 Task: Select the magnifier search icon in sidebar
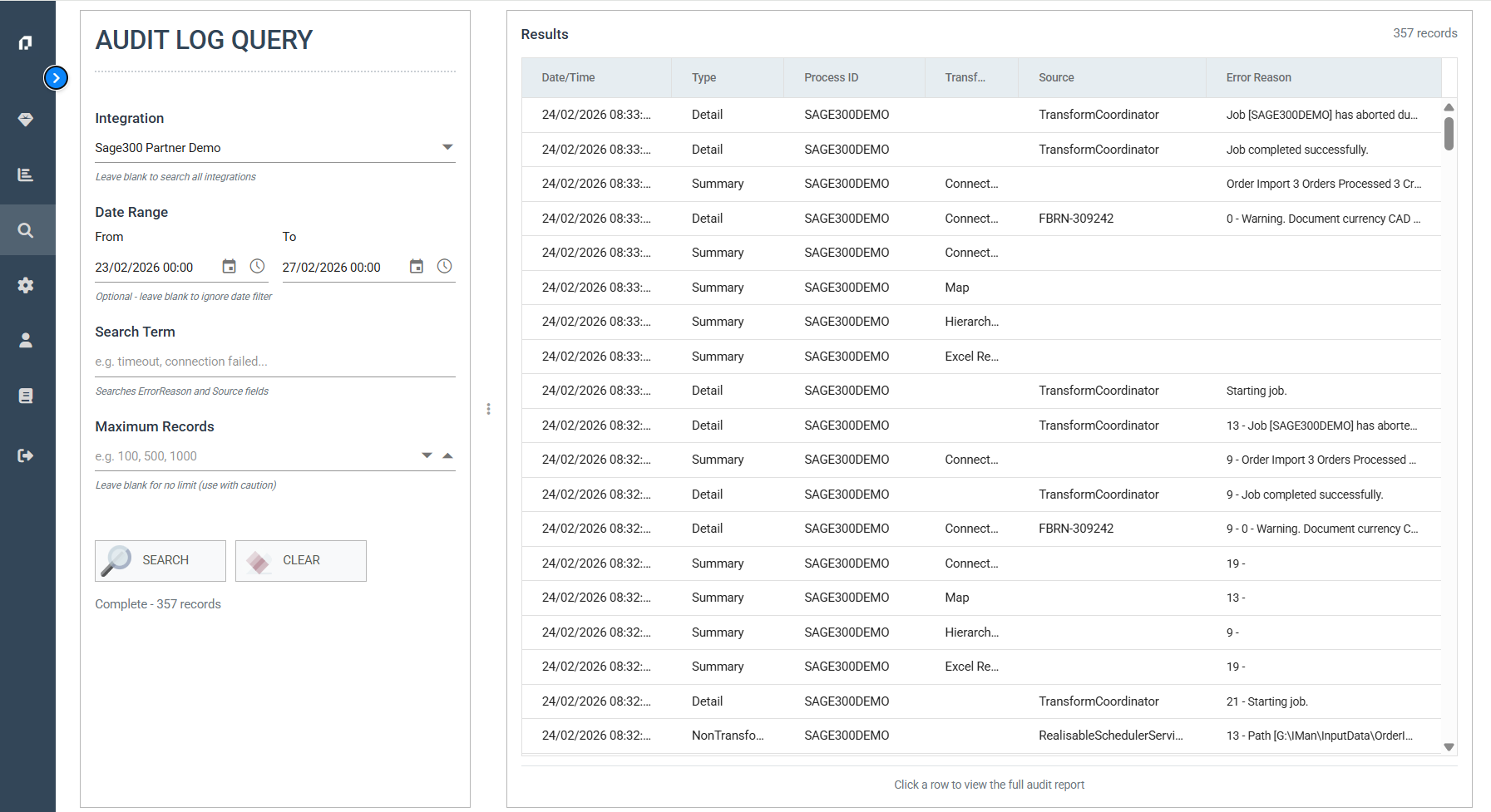click(x=26, y=230)
